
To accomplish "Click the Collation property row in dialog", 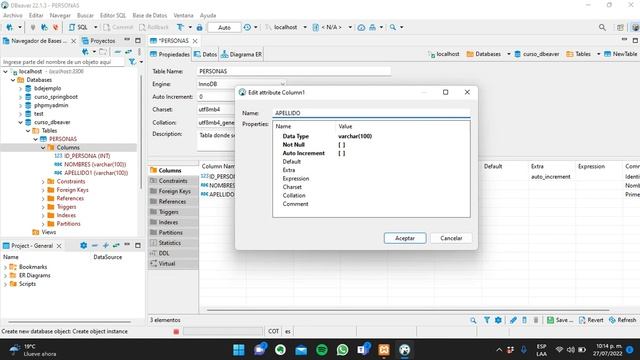I will coord(371,196).
